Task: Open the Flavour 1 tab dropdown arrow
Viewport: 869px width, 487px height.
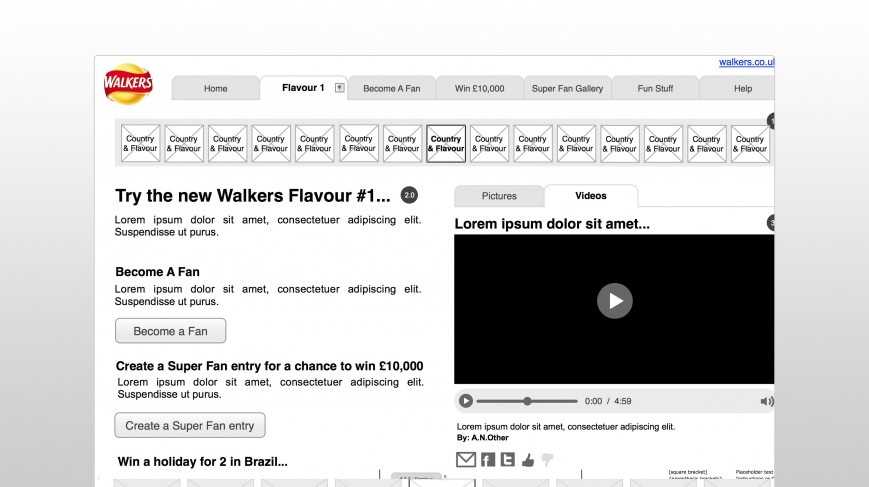Action: click(x=340, y=88)
